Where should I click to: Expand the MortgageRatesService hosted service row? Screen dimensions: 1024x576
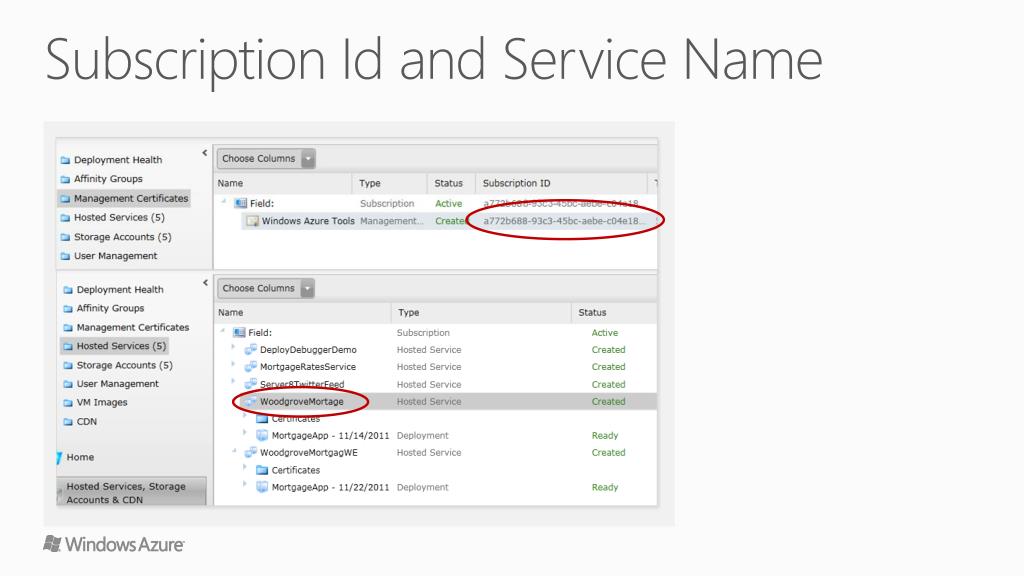pyautogui.click(x=234, y=365)
